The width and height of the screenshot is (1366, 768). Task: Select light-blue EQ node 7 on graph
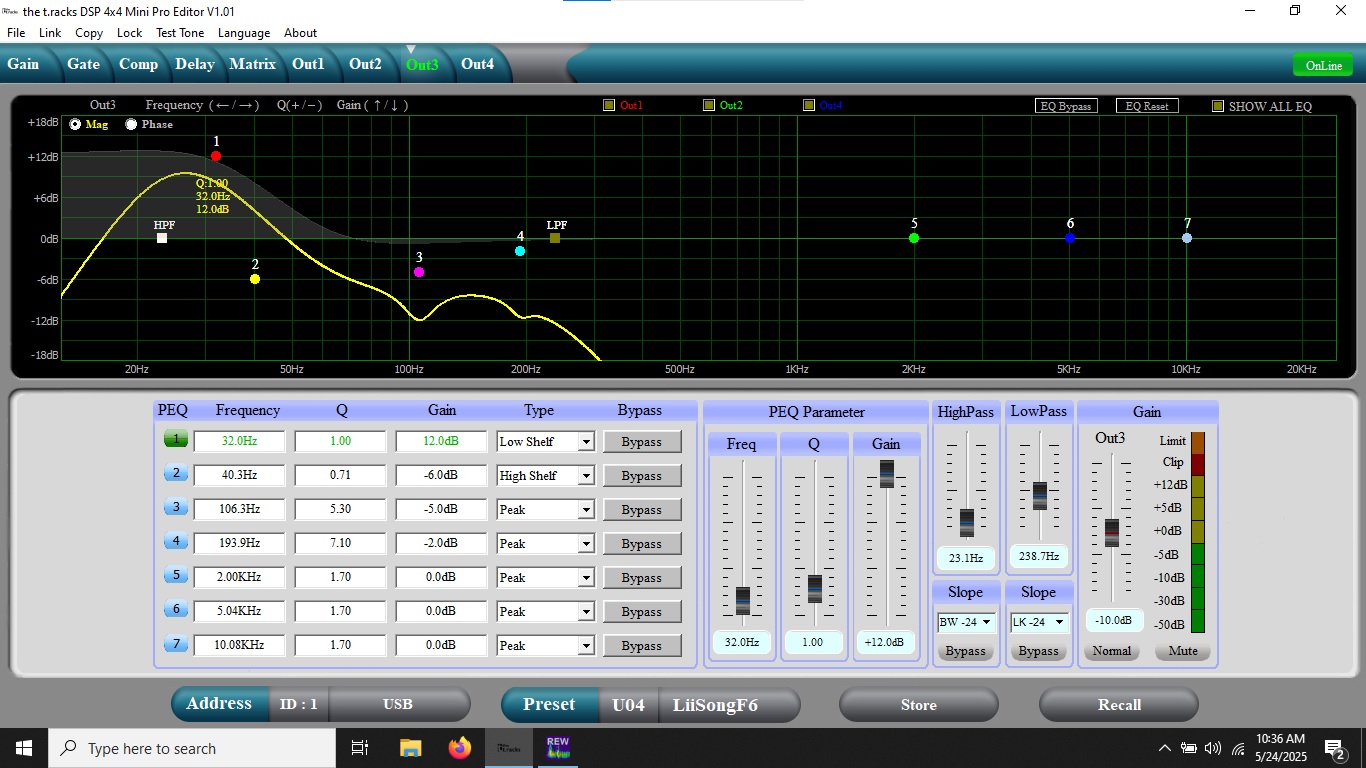(x=1187, y=238)
